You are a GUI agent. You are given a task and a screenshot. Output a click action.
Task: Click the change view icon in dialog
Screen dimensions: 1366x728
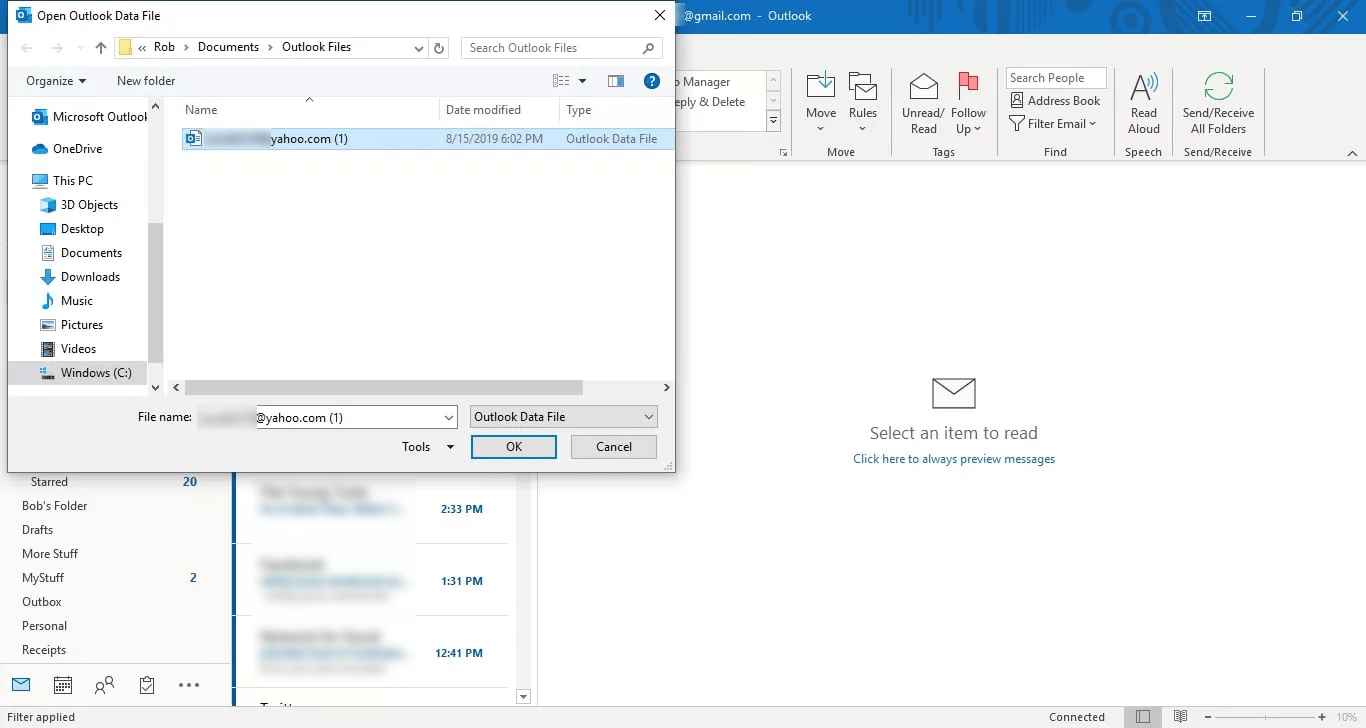(x=561, y=81)
